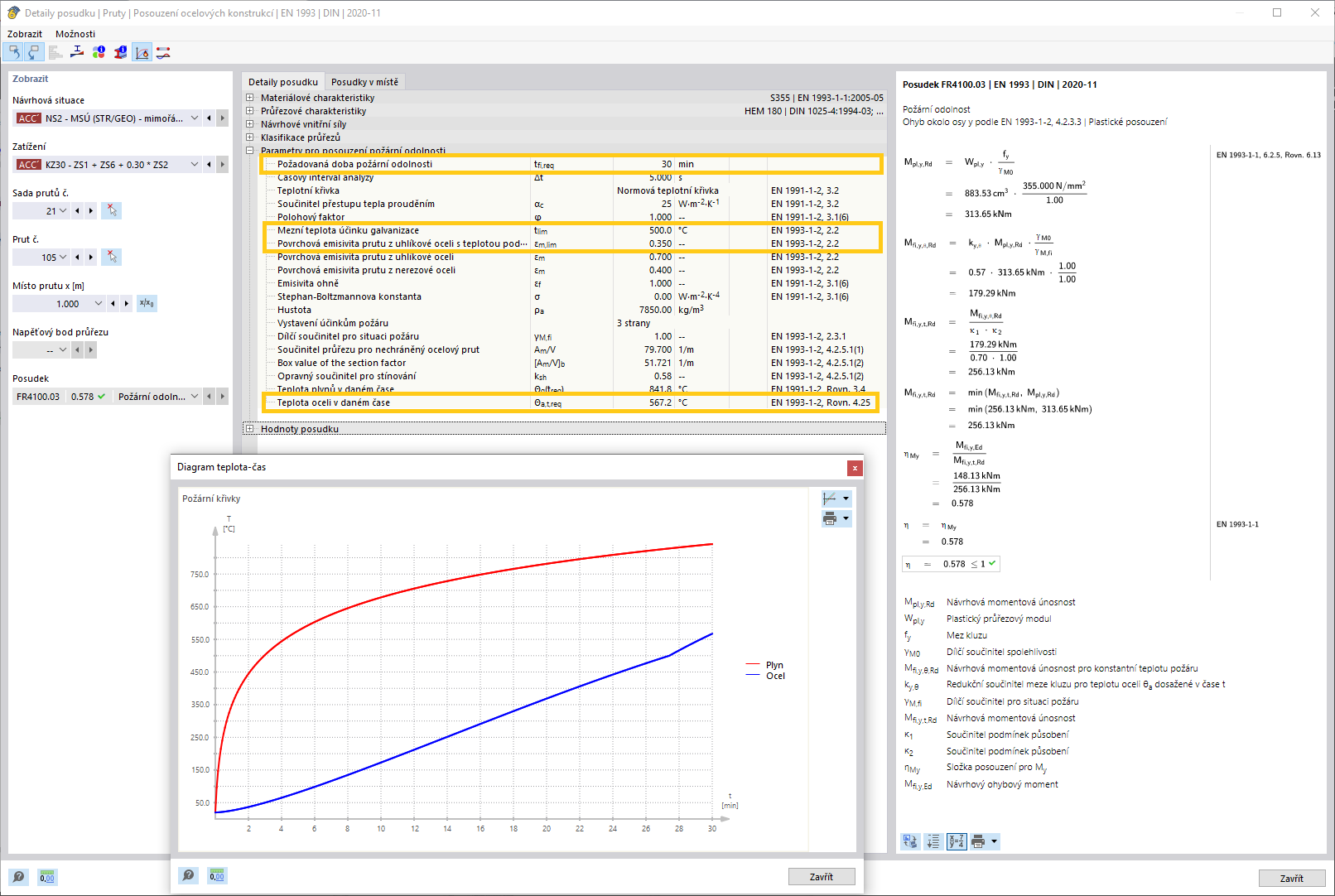Go to previous member number
Image resolution: width=1335 pixels, height=896 pixels.
(77, 258)
